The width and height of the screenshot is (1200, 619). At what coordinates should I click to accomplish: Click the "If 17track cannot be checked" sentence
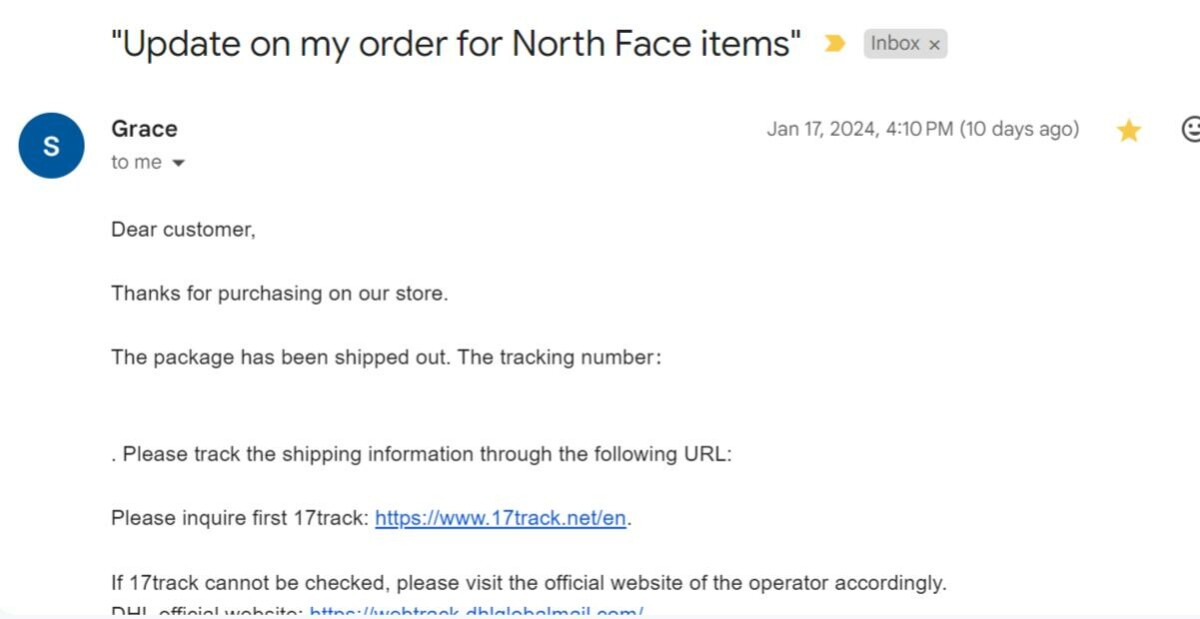(x=528, y=582)
